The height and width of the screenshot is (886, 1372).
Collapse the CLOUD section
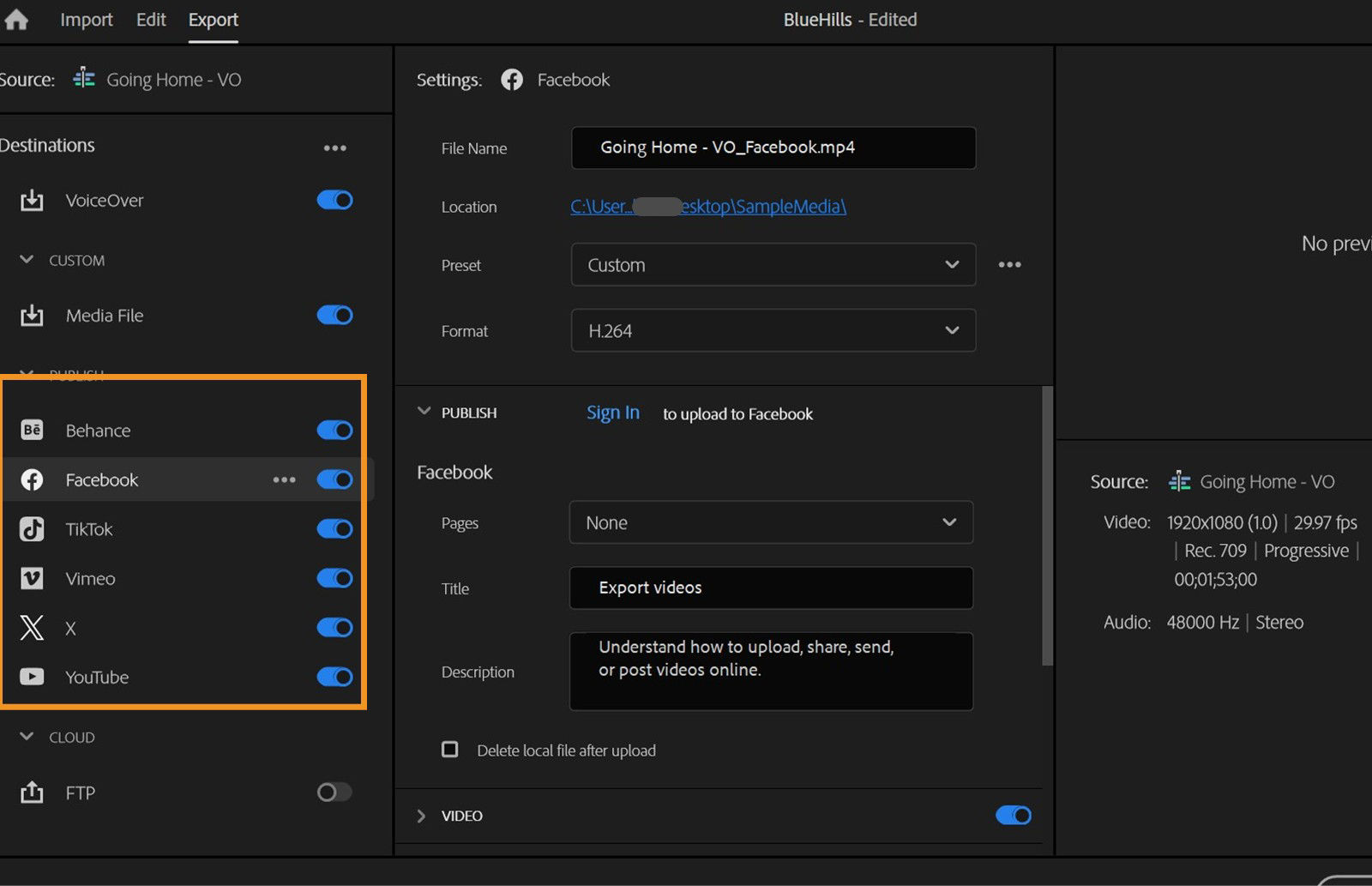(25, 736)
